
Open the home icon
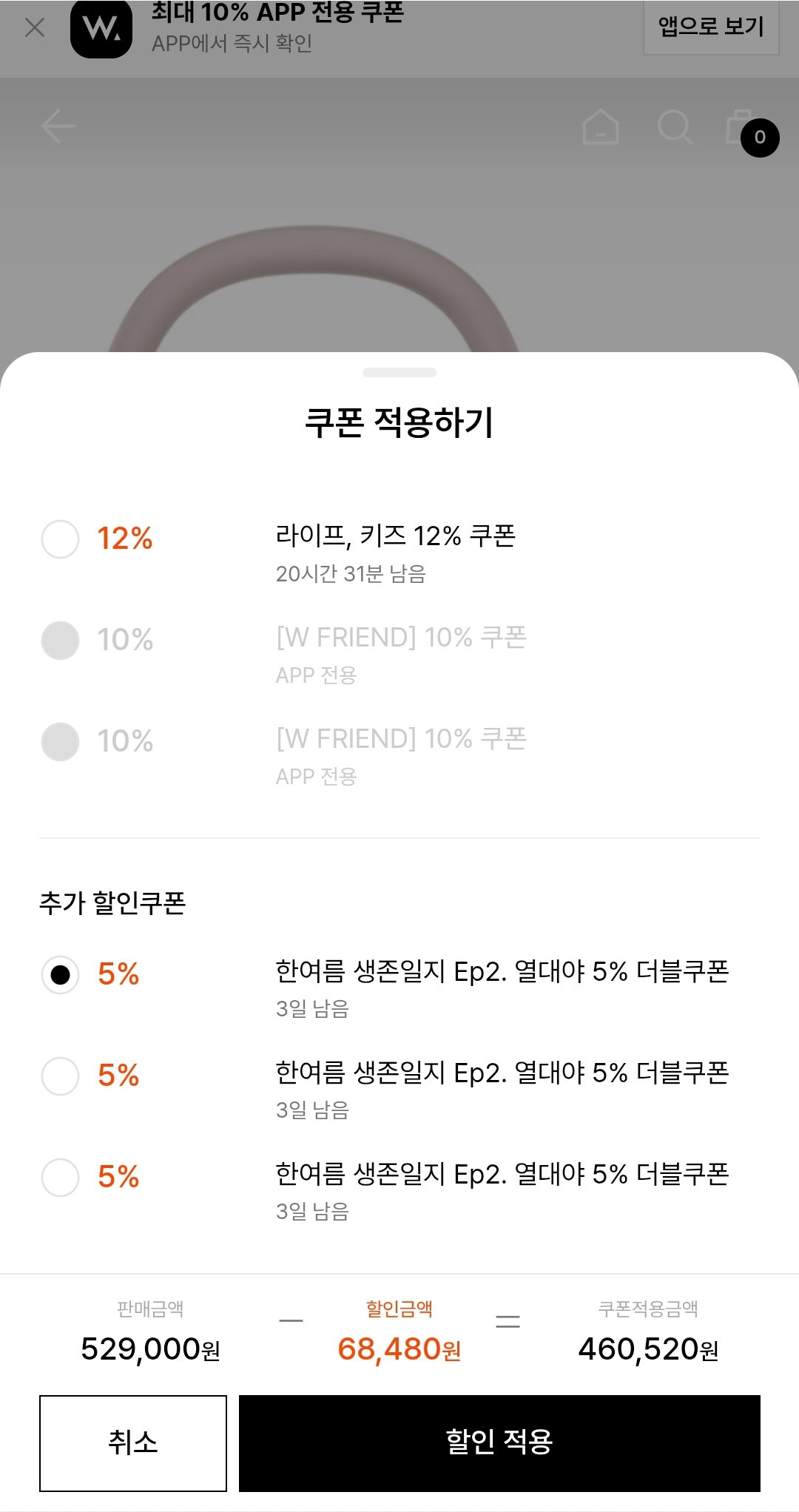click(x=601, y=126)
